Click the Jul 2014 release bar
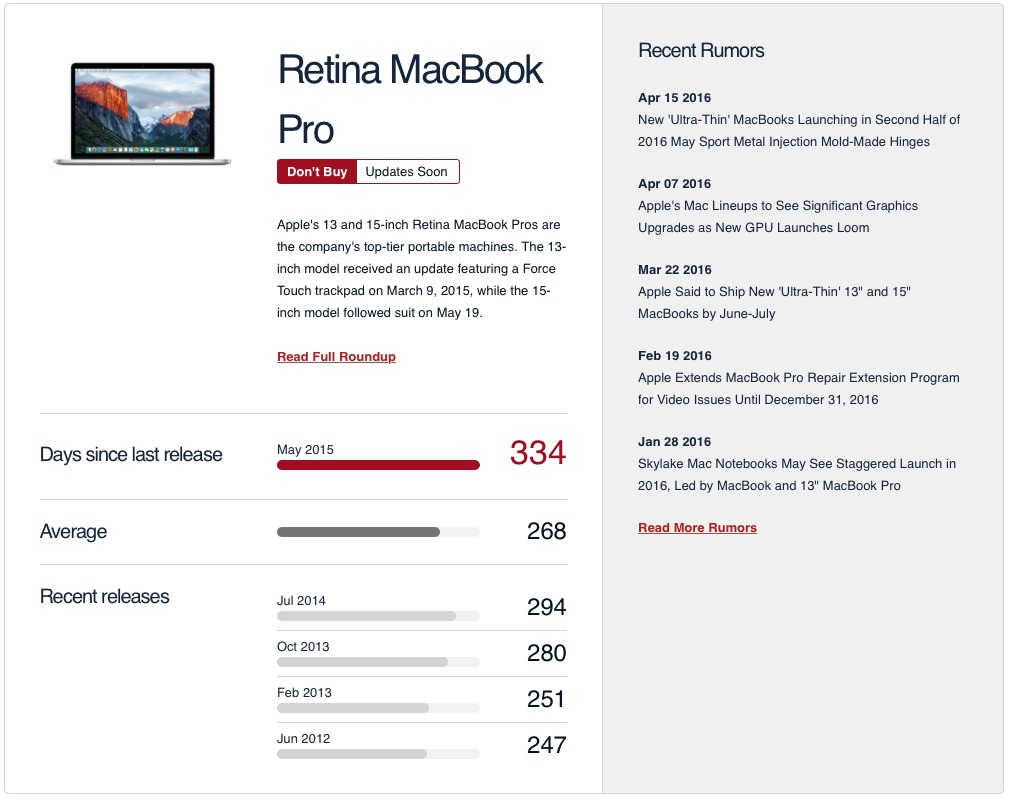Screen dimensions: 1011x803 tap(378, 616)
